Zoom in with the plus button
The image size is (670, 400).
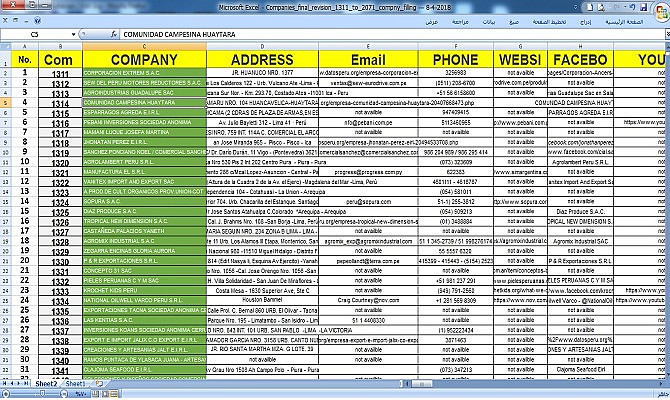pyautogui.click(x=6, y=394)
